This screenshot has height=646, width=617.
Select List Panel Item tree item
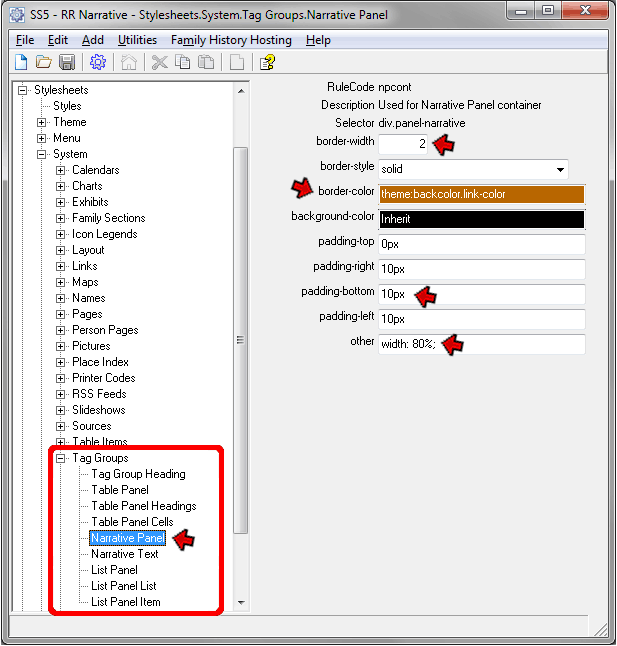click(126, 602)
